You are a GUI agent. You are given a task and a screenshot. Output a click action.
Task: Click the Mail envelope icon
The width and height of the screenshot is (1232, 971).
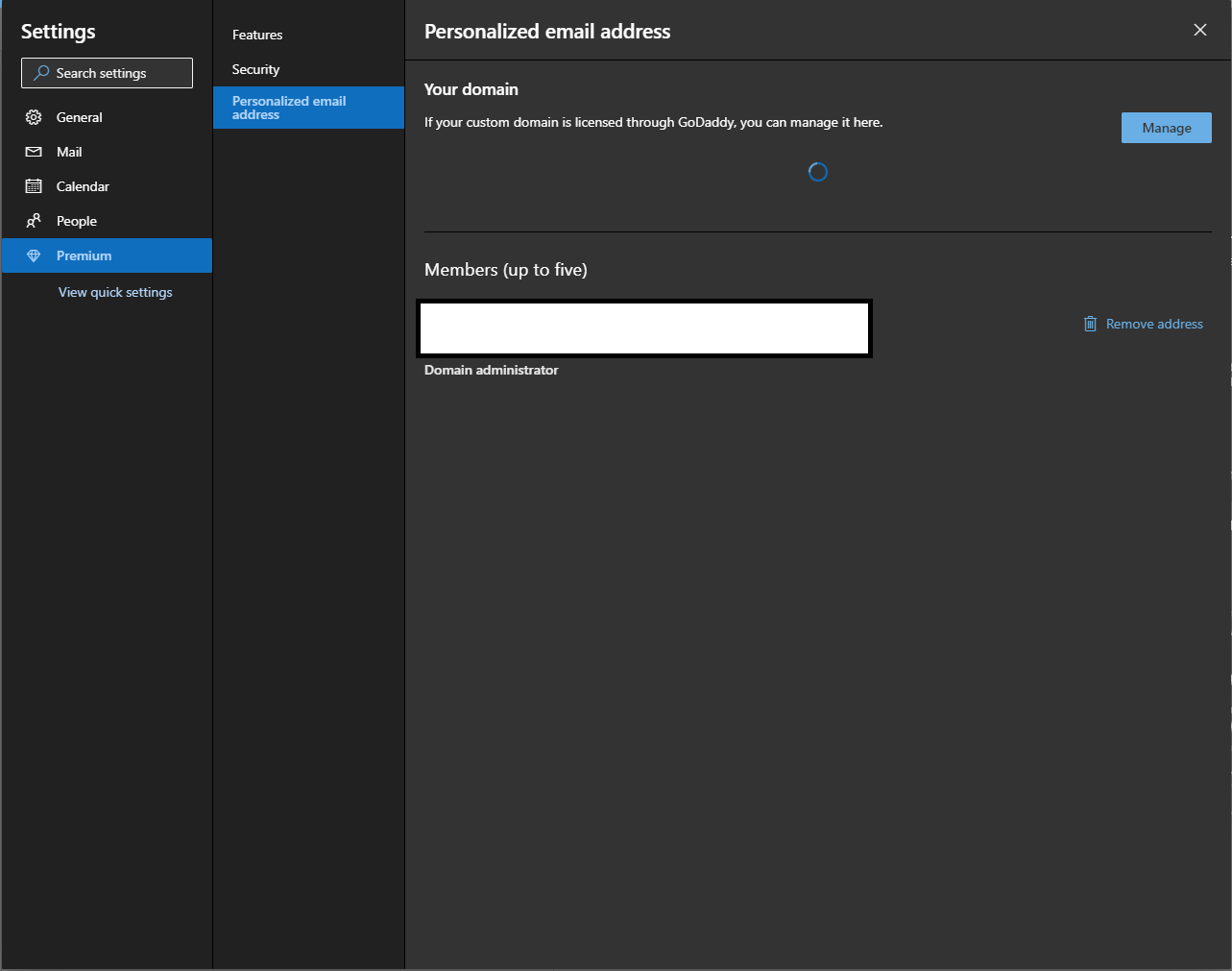pyautogui.click(x=34, y=152)
